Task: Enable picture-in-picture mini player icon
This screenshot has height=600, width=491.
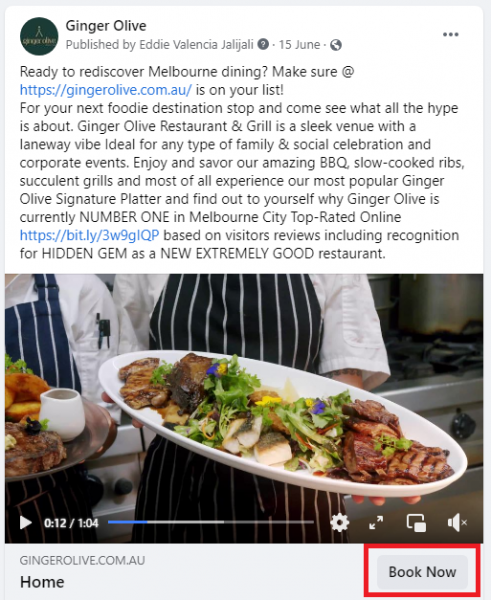Action: pyautogui.click(x=416, y=523)
